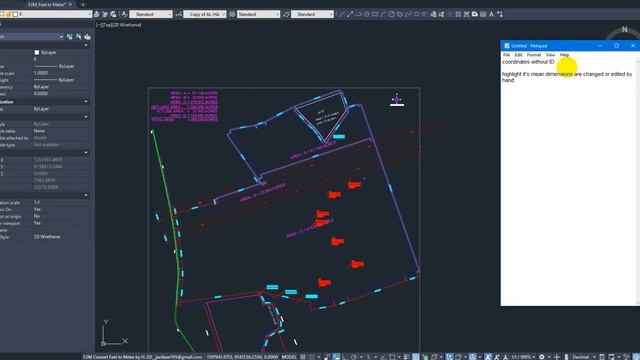Screen dimensions: 640x360
Task: Select the Table tool icon
Action: [x=483, y=14]
